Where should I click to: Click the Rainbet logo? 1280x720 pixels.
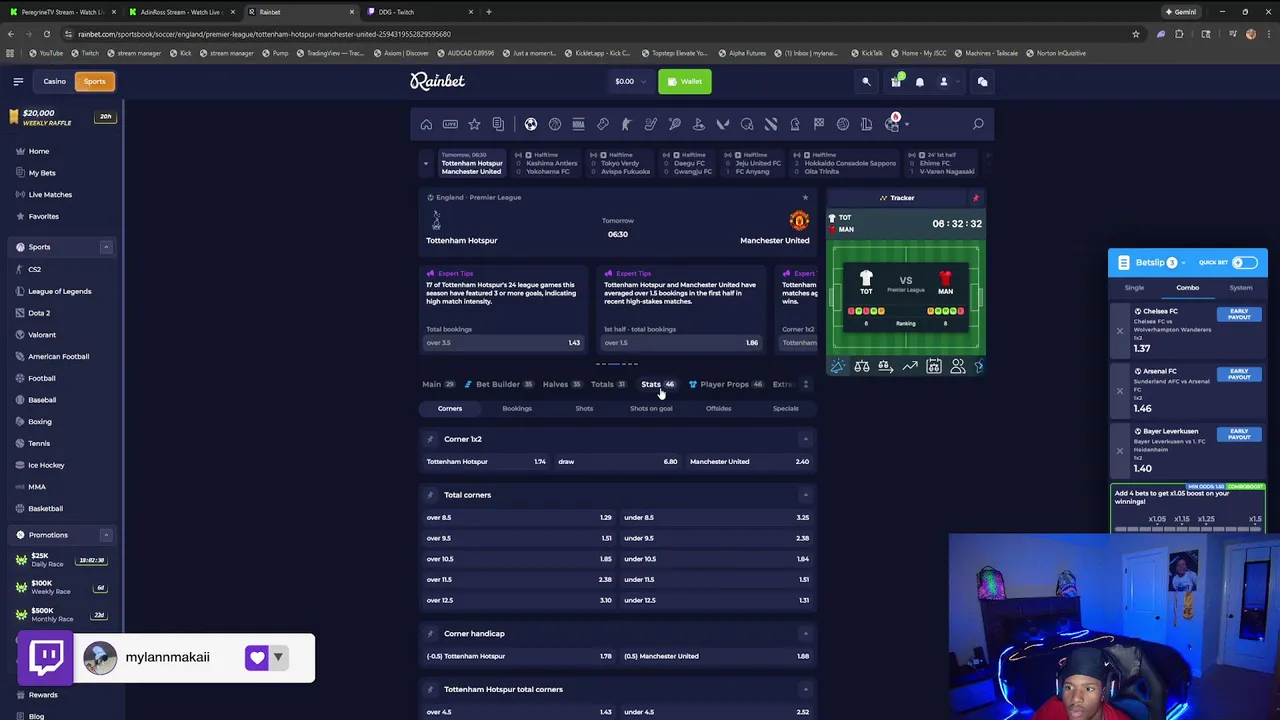[437, 82]
